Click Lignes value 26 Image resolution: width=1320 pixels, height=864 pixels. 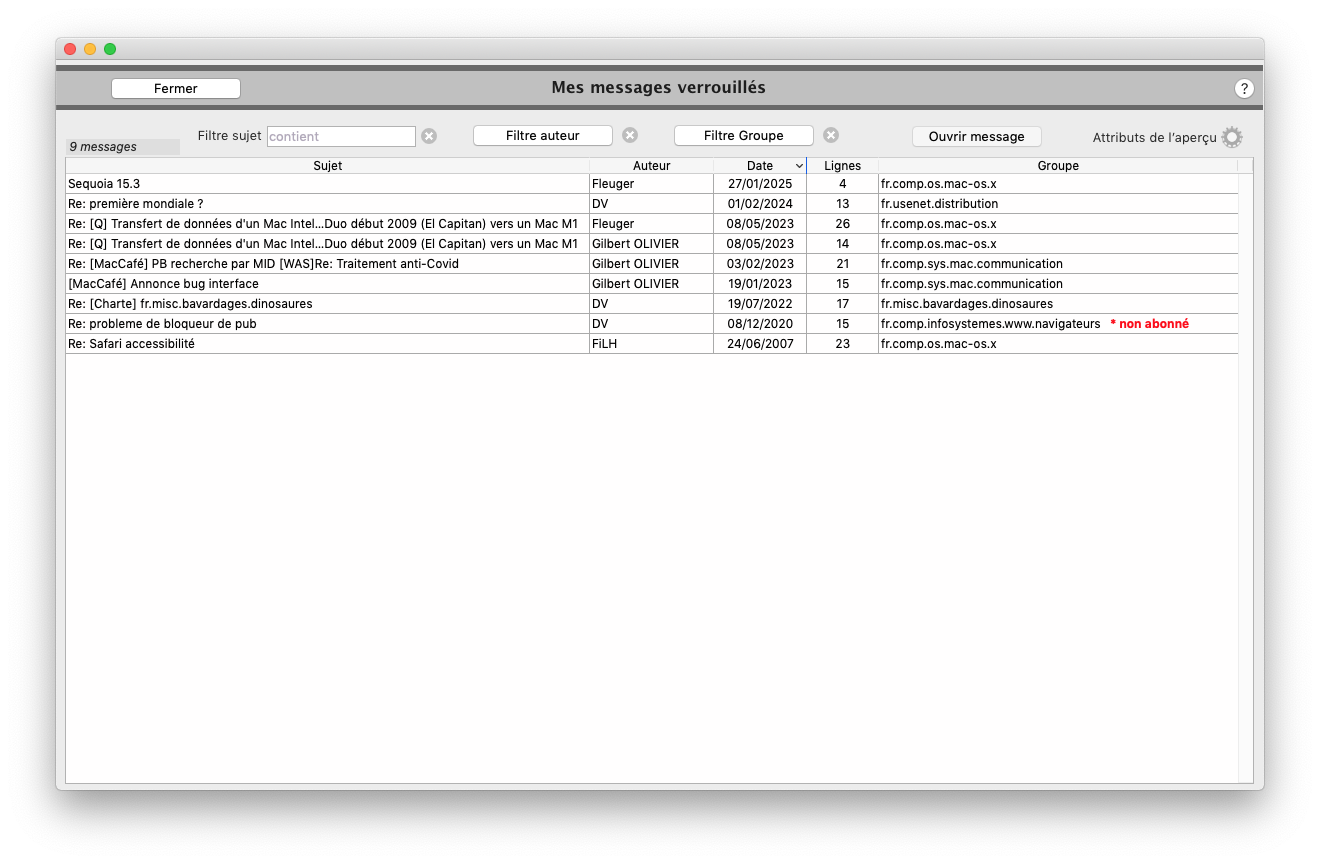pyautogui.click(x=842, y=224)
